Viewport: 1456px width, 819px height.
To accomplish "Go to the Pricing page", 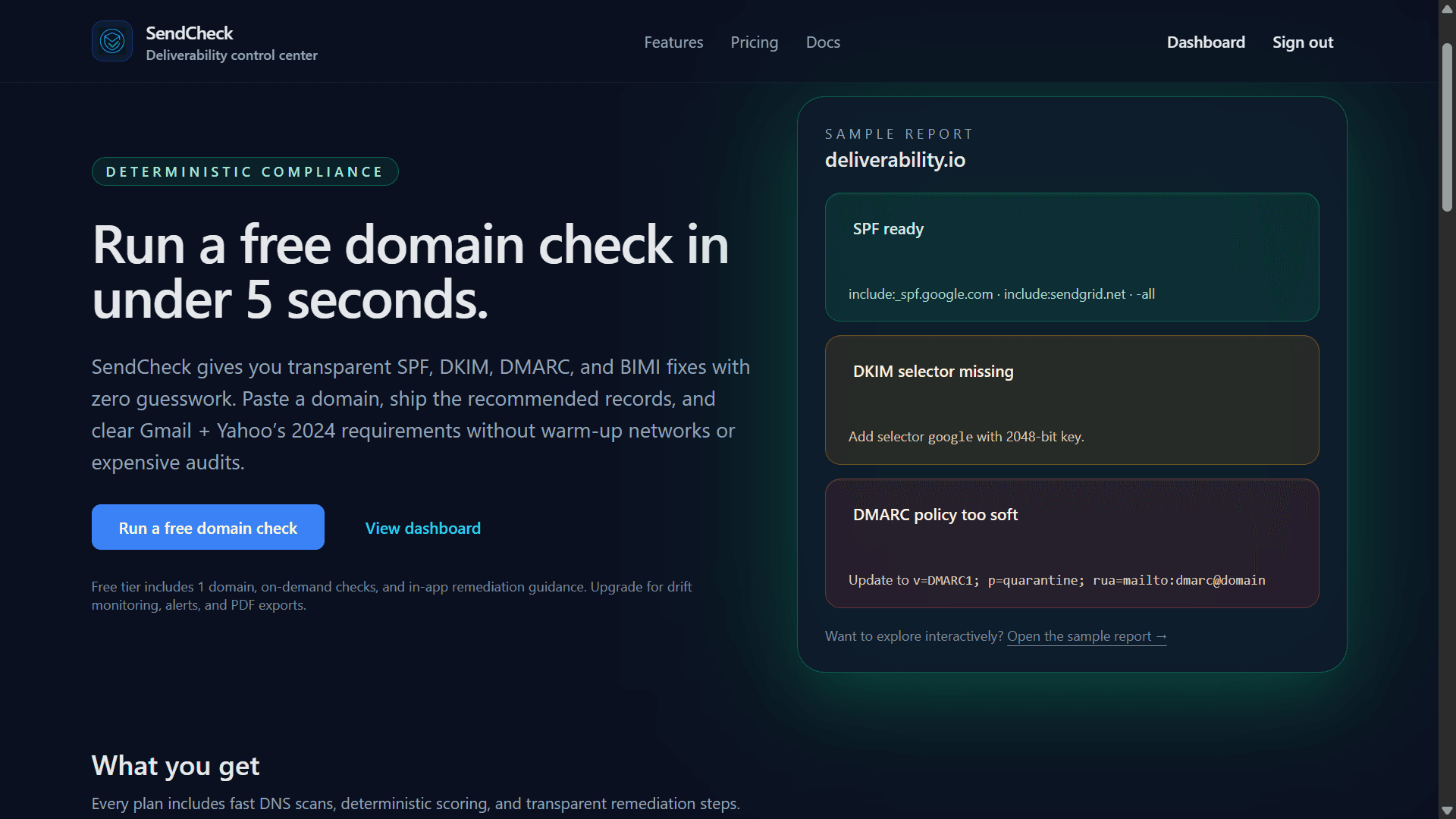I will [x=754, y=42].
